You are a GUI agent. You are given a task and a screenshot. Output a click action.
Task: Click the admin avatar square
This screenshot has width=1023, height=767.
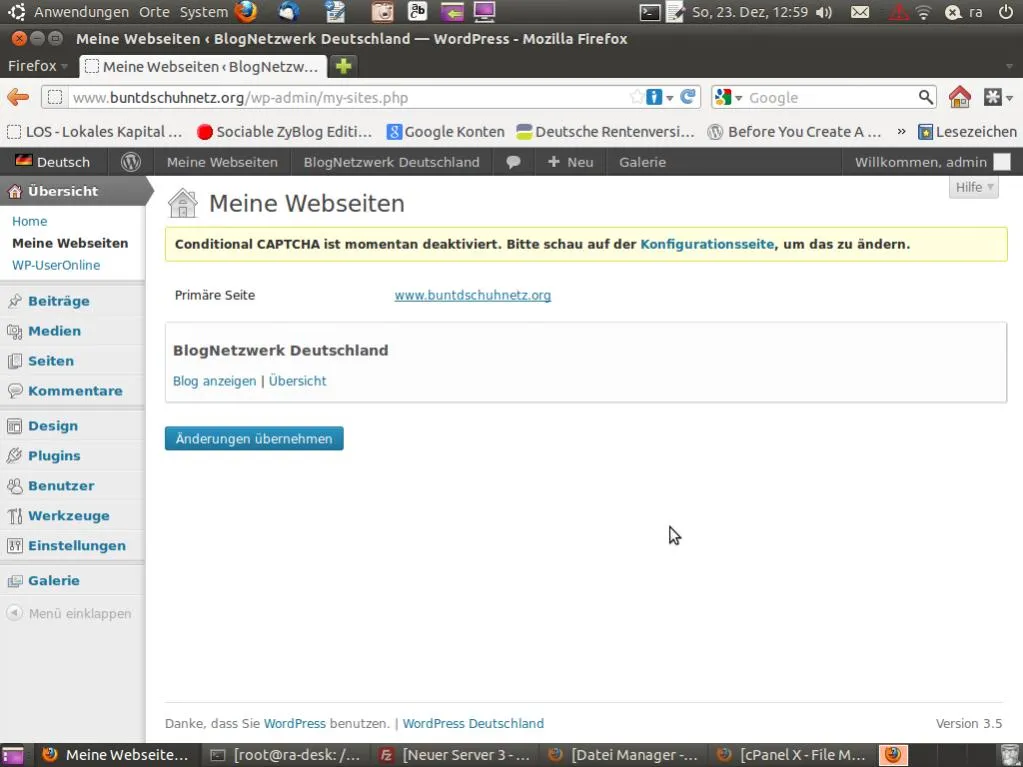pos(1001,162)
